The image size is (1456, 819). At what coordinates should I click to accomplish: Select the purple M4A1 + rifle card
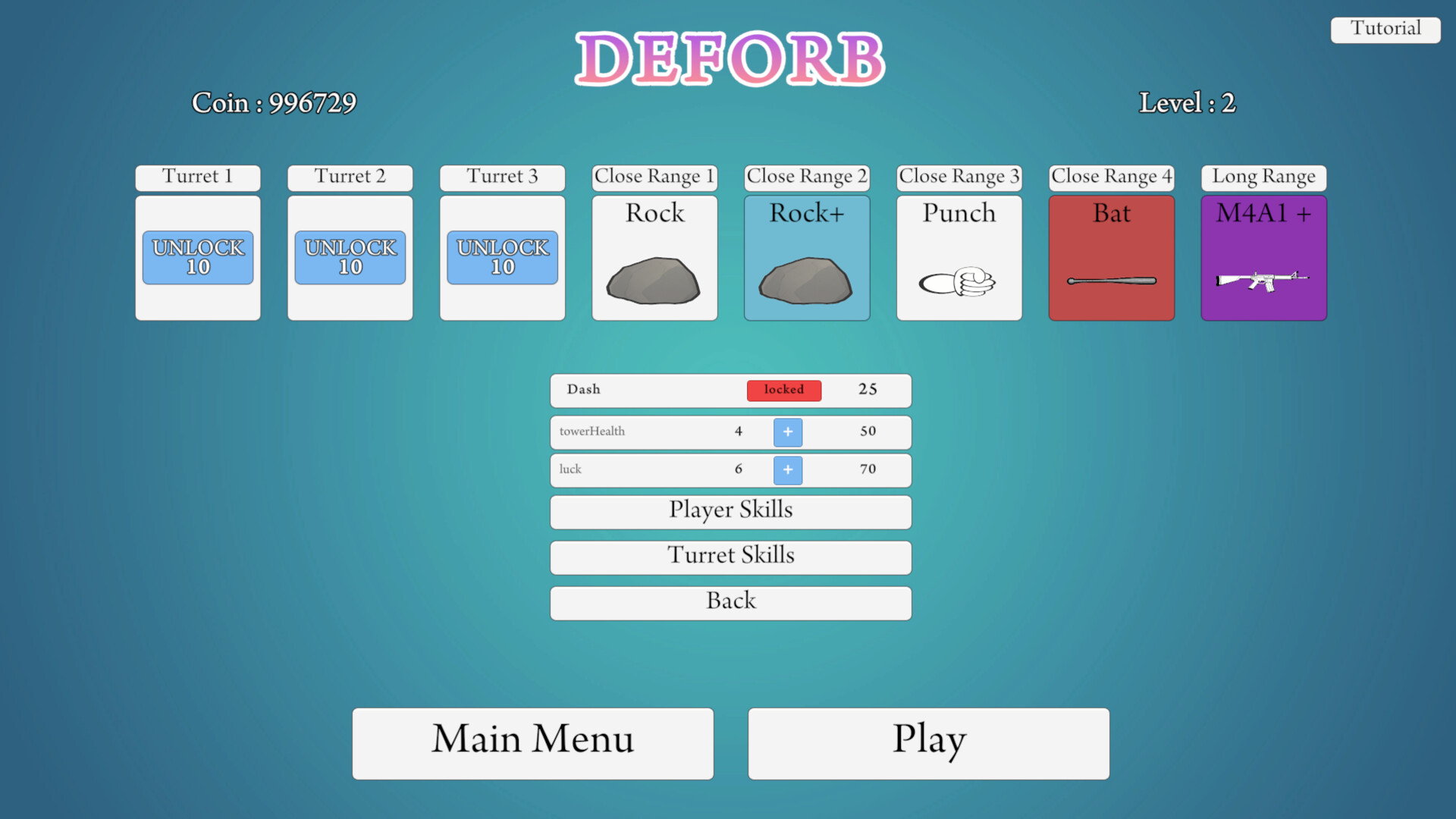coord(1263,258)
